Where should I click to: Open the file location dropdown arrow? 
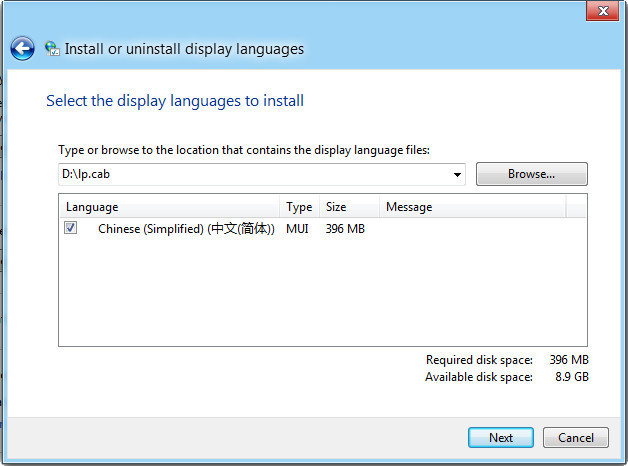tap(457, 175)
